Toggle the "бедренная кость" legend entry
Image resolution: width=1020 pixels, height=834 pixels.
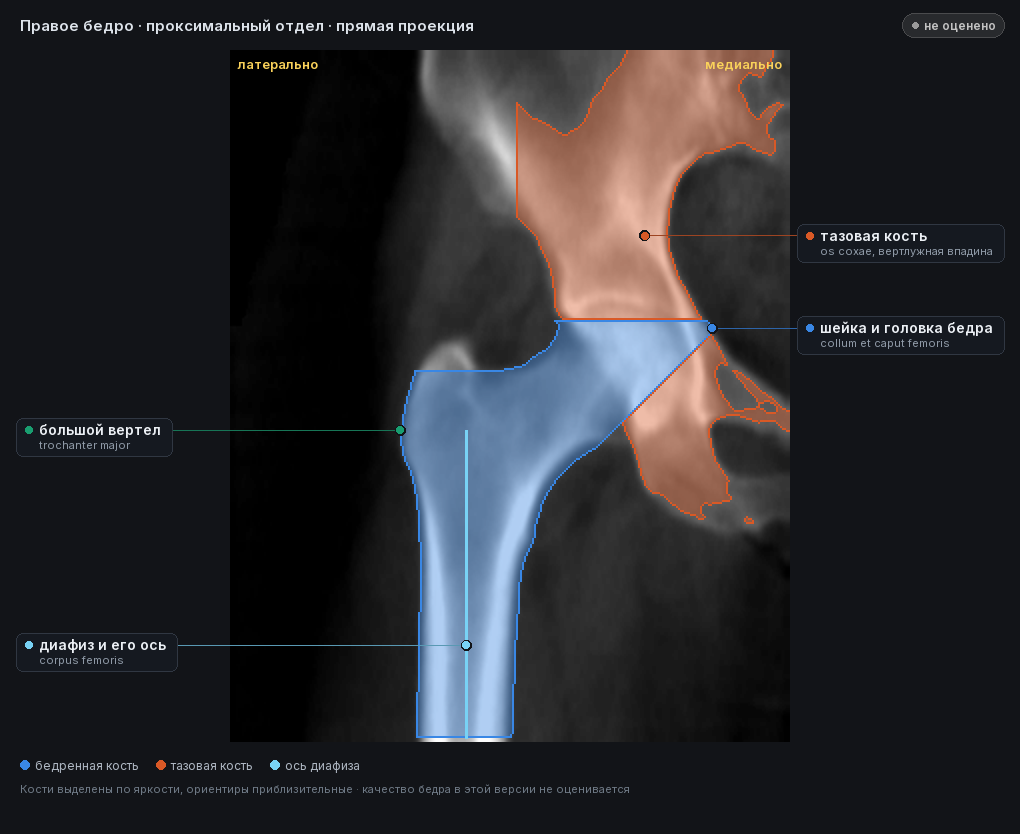pos(79,766)
